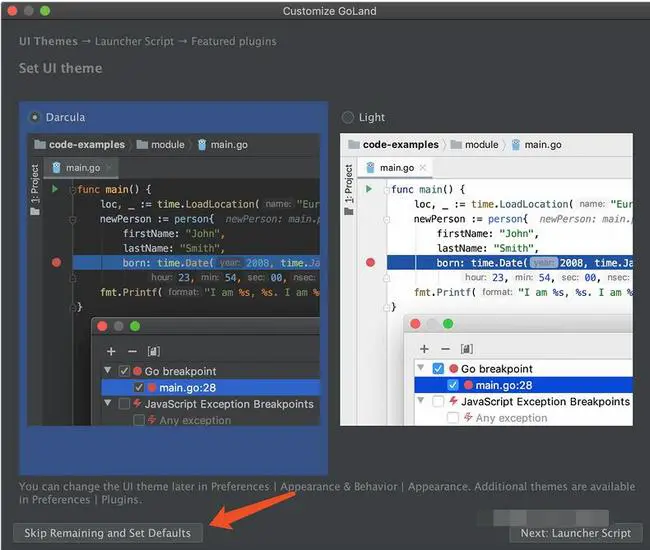
Task: Select the Light theme radio button
Action: click(x=347, y=117)
